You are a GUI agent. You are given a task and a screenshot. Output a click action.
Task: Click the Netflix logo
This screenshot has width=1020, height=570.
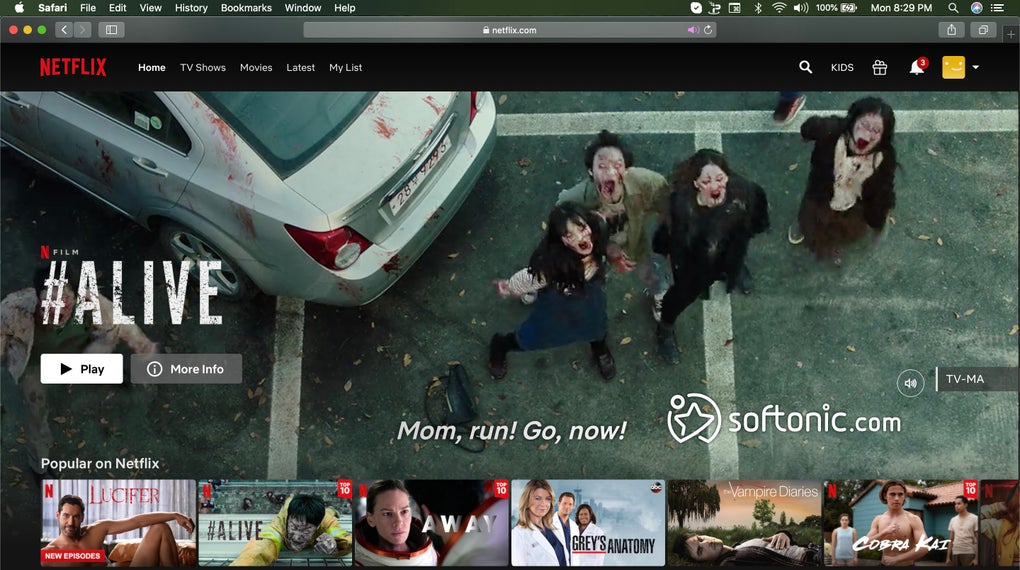(x=73, y=67)
